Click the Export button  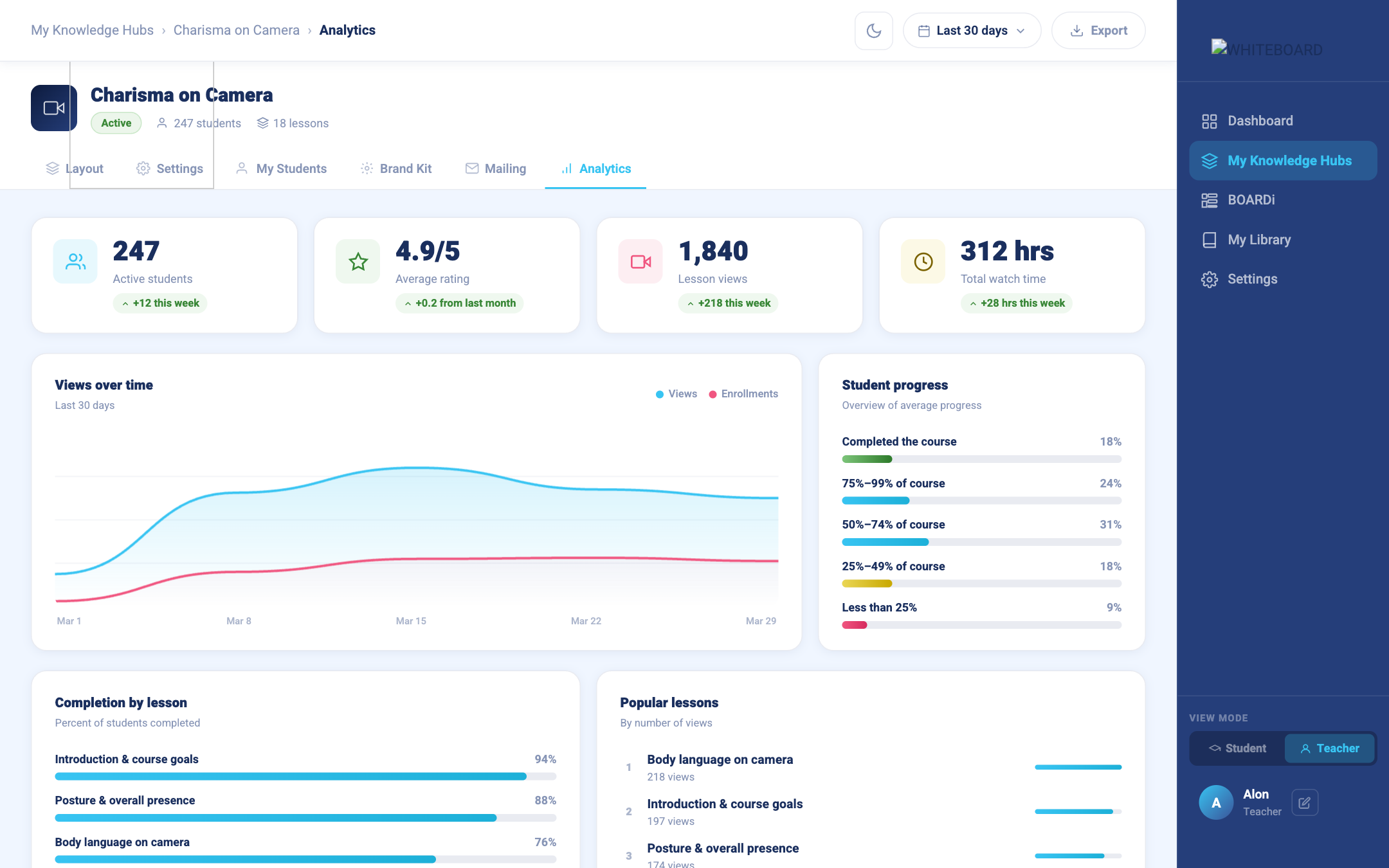(x=1098, y=30)
